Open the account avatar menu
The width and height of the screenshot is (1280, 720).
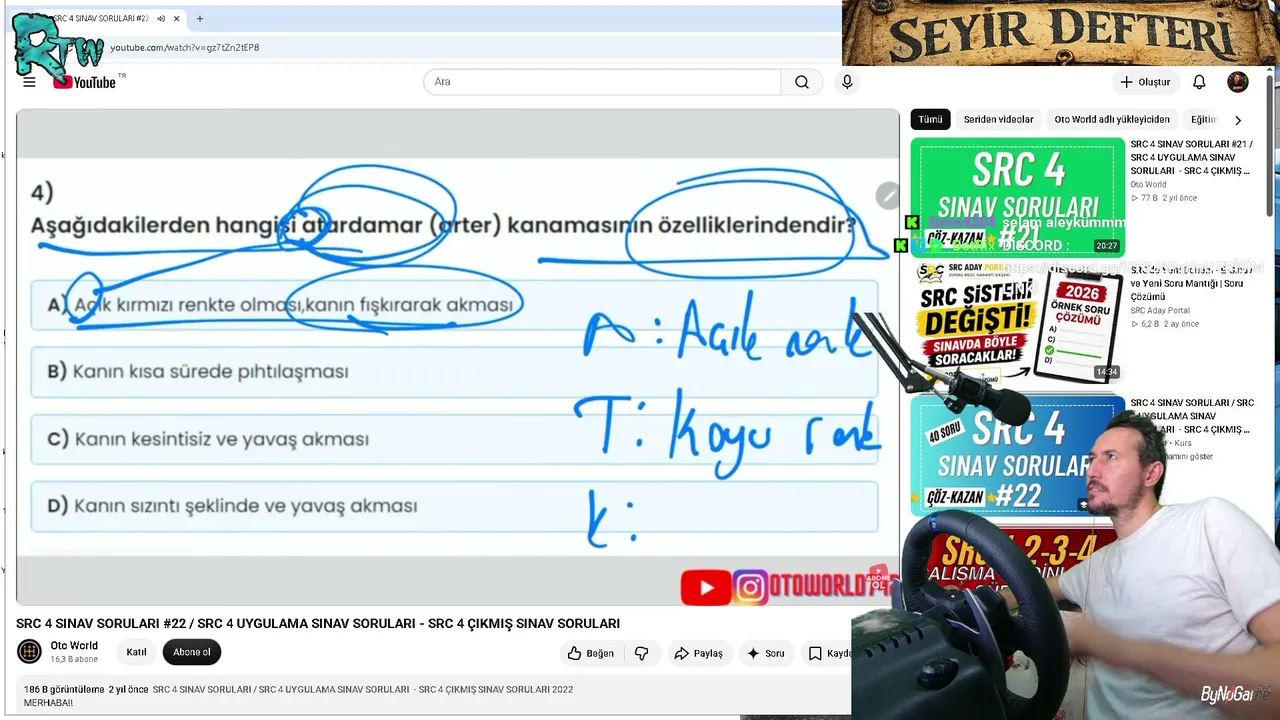(x=1238, y=82)
